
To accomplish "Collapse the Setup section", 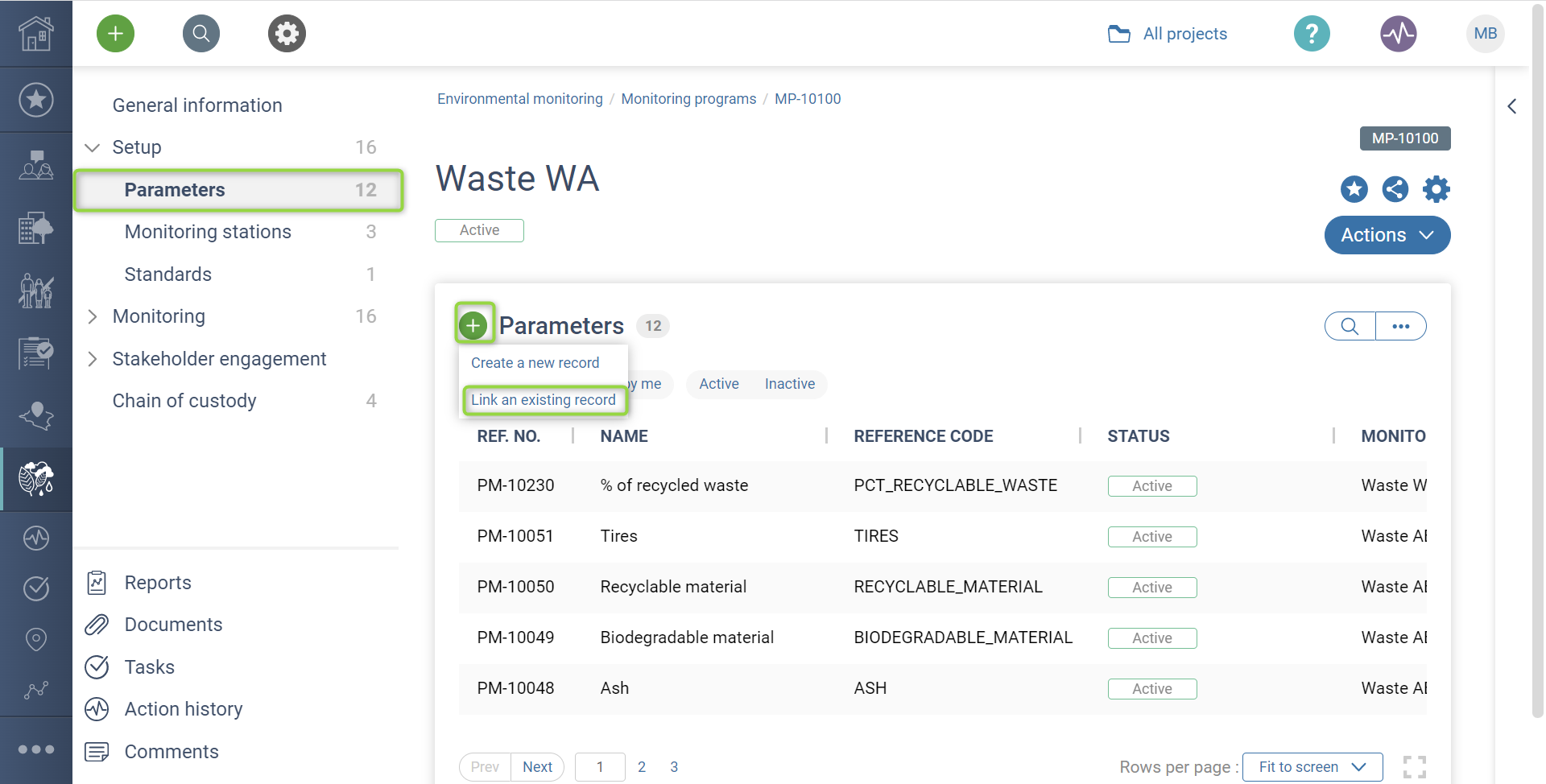I will [93, 147].
